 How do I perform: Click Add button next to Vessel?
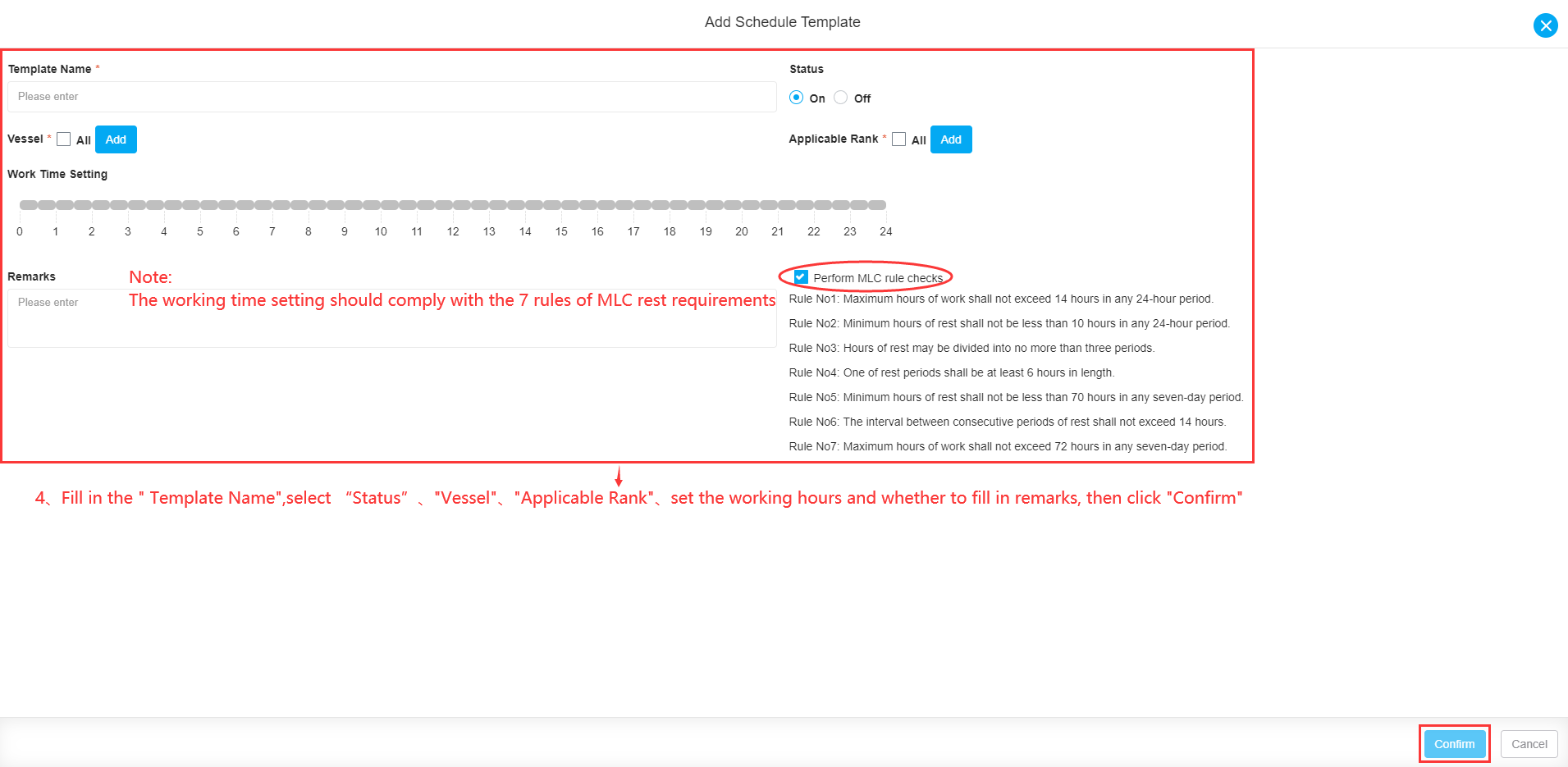point(116,139)
